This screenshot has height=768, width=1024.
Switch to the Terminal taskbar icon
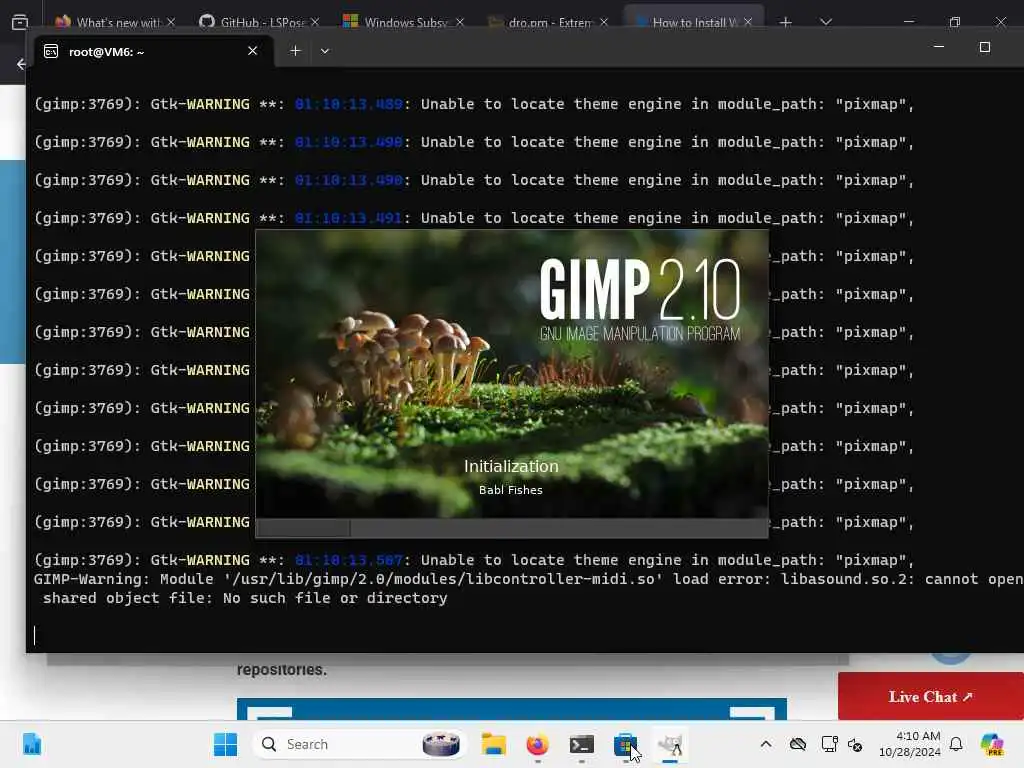(x=581, y=744)
